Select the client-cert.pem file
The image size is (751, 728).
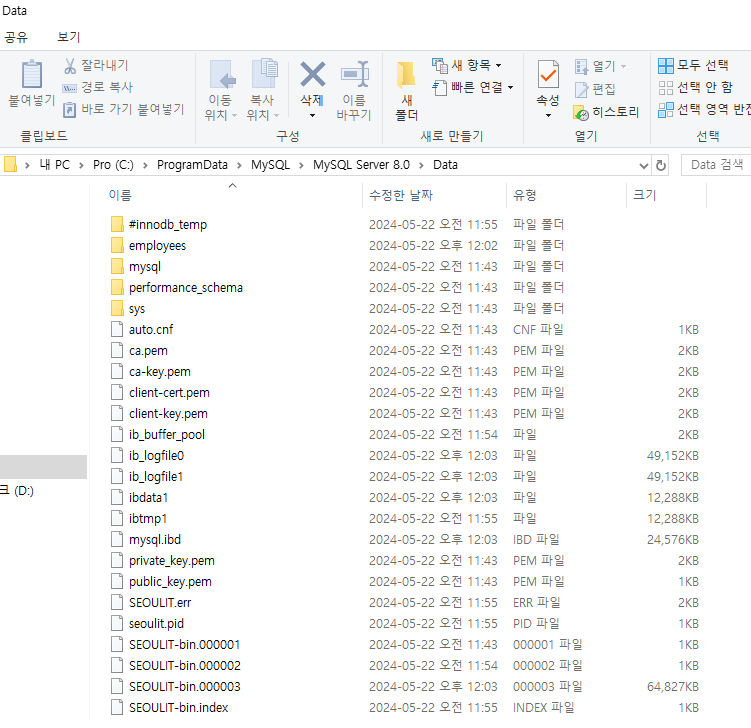click(160, 393)
